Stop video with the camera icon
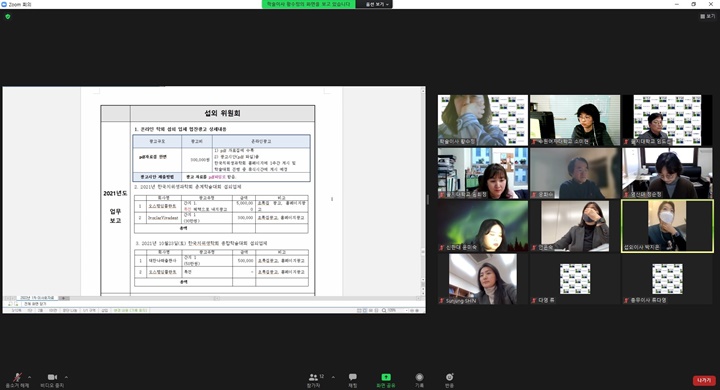This screenshot has height=390, width=720. (52, 377)
